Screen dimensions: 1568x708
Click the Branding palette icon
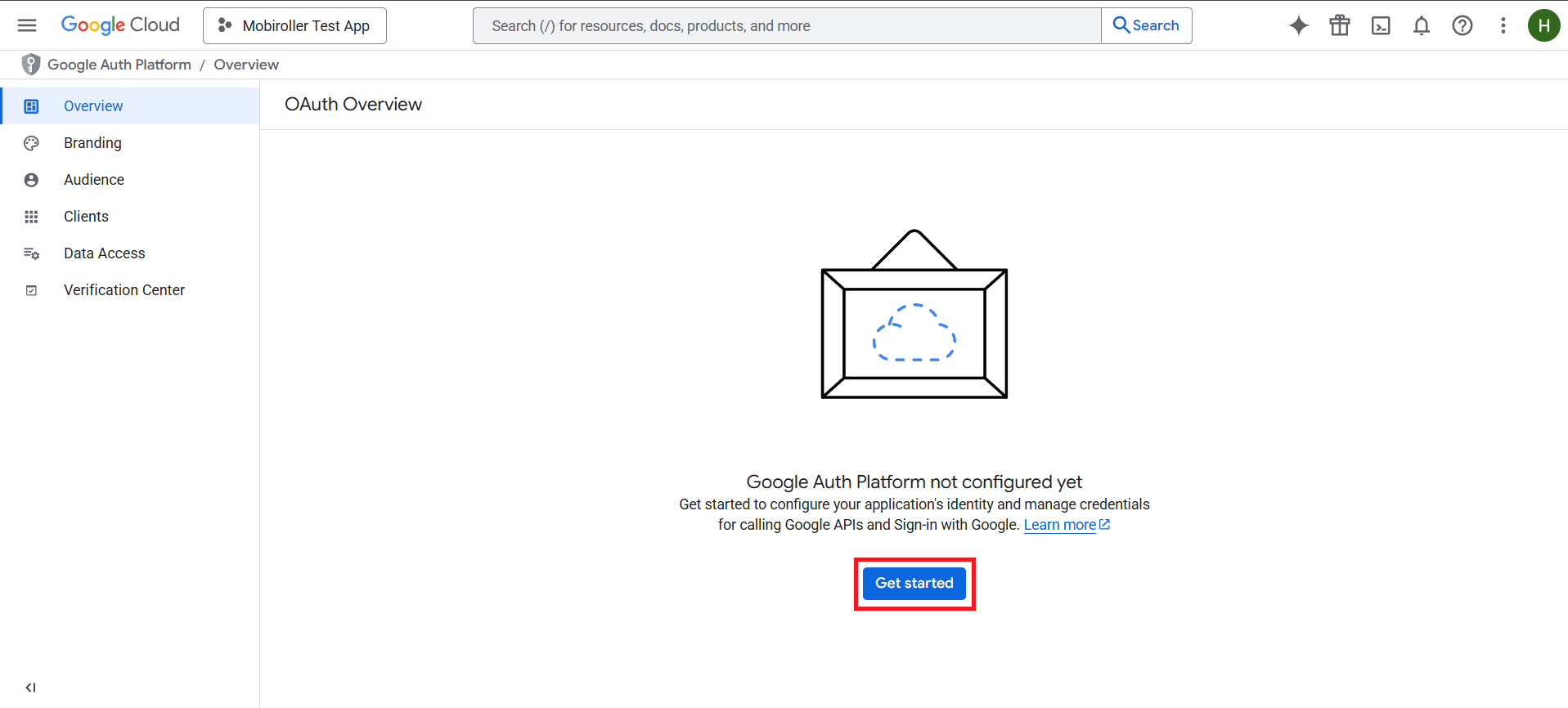pyautogui.click(x=31, y=143)
